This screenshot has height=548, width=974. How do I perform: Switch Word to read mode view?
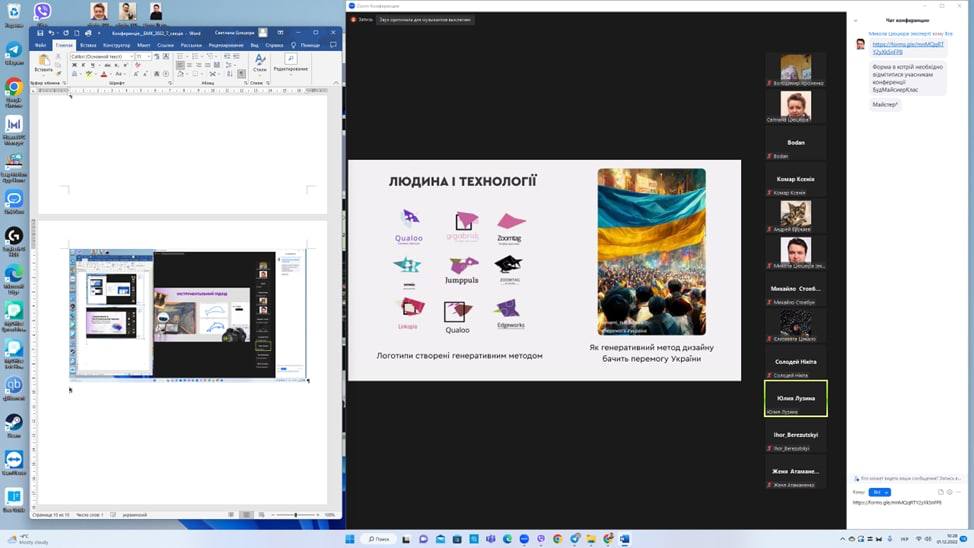(x=231, y=514)
